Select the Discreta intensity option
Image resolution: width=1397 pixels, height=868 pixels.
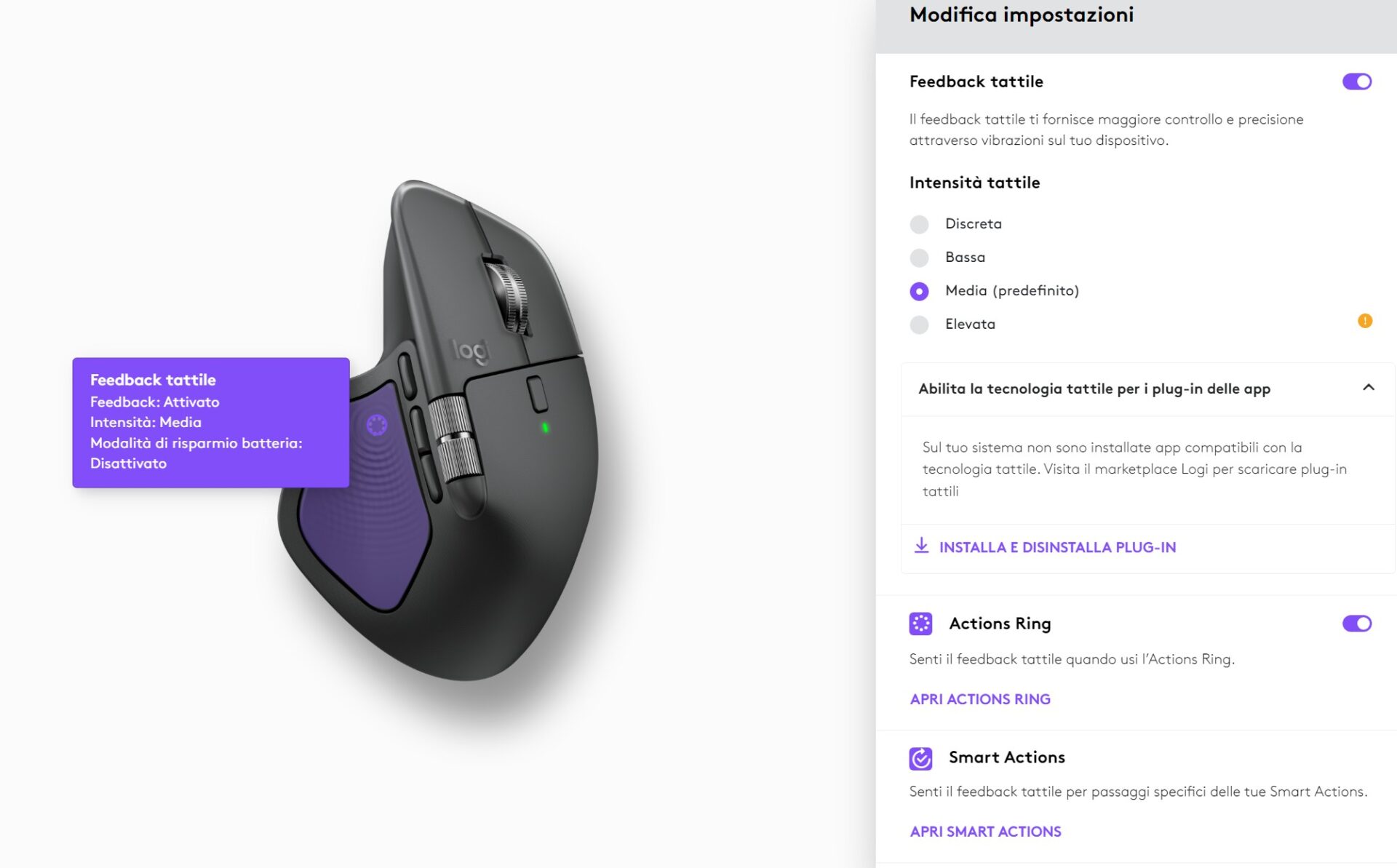point(919,224)
